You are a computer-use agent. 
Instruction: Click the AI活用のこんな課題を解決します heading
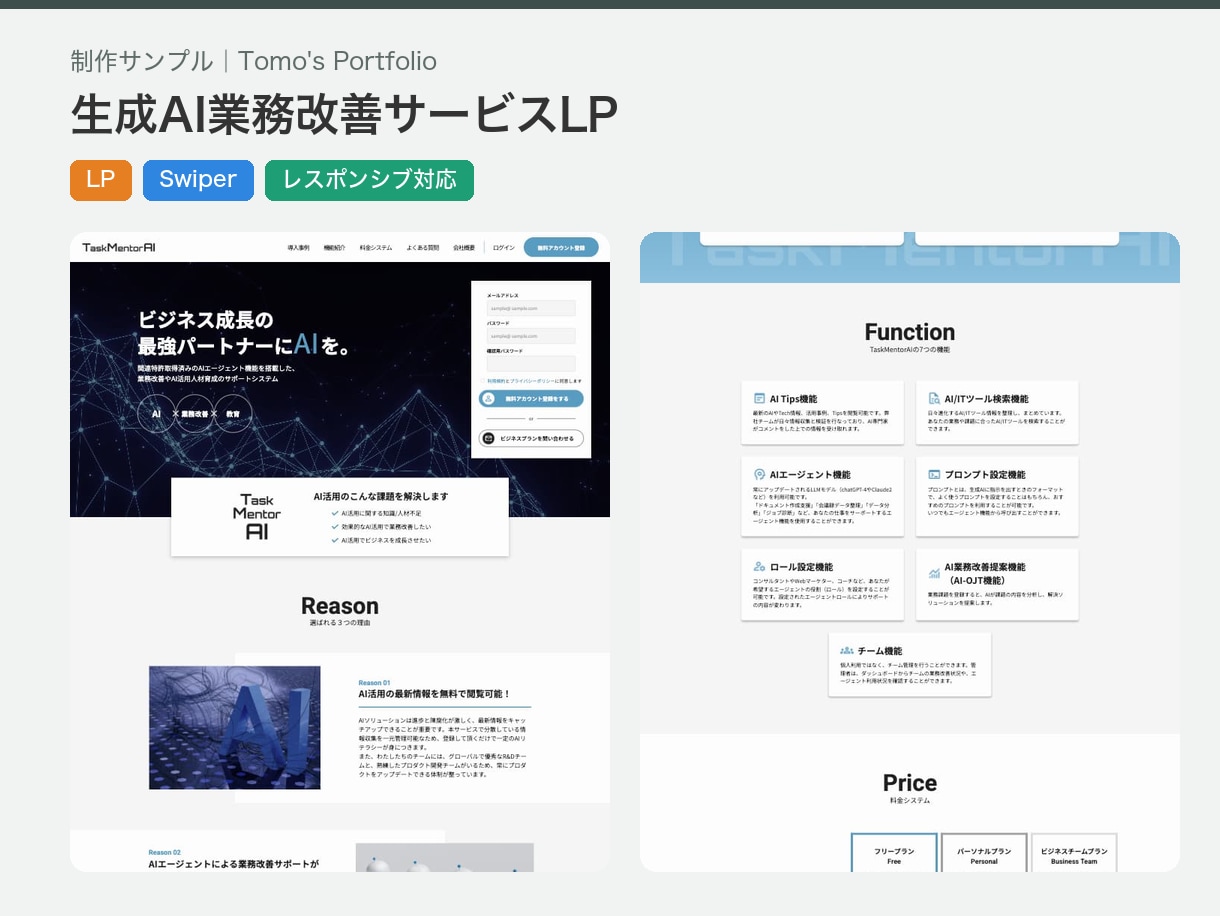point(381,496)
